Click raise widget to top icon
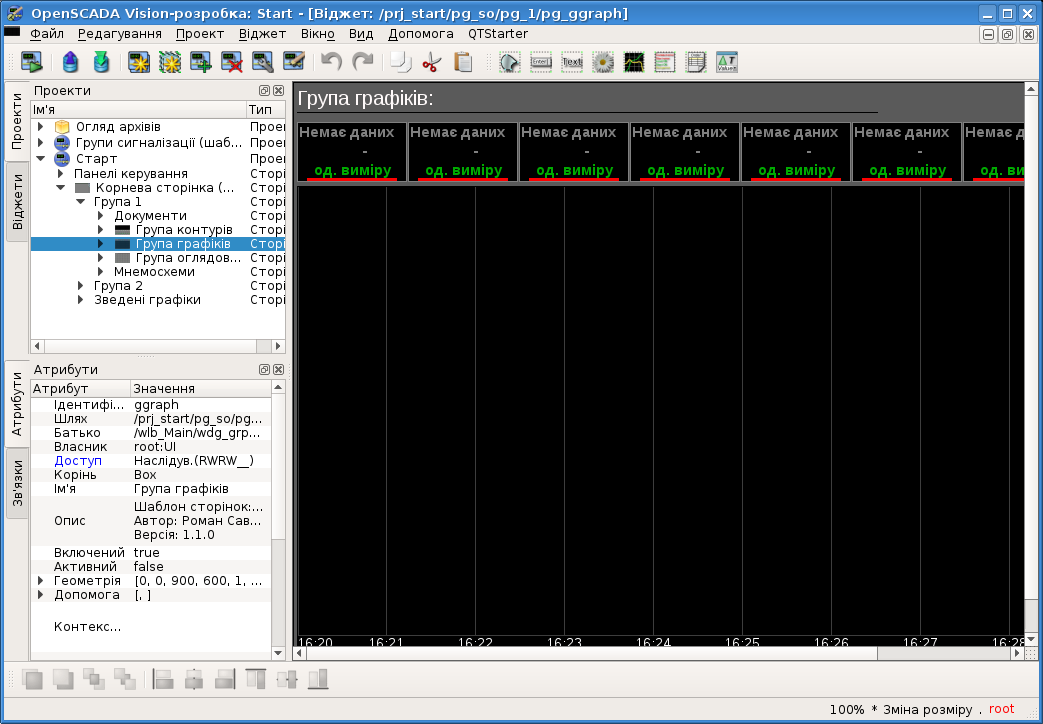 32,679
